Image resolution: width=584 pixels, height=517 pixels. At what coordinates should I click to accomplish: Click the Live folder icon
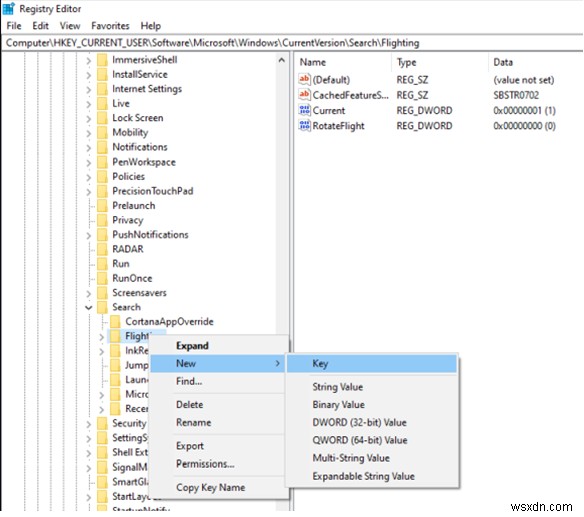pyautogui.click(x=102, y=104)
